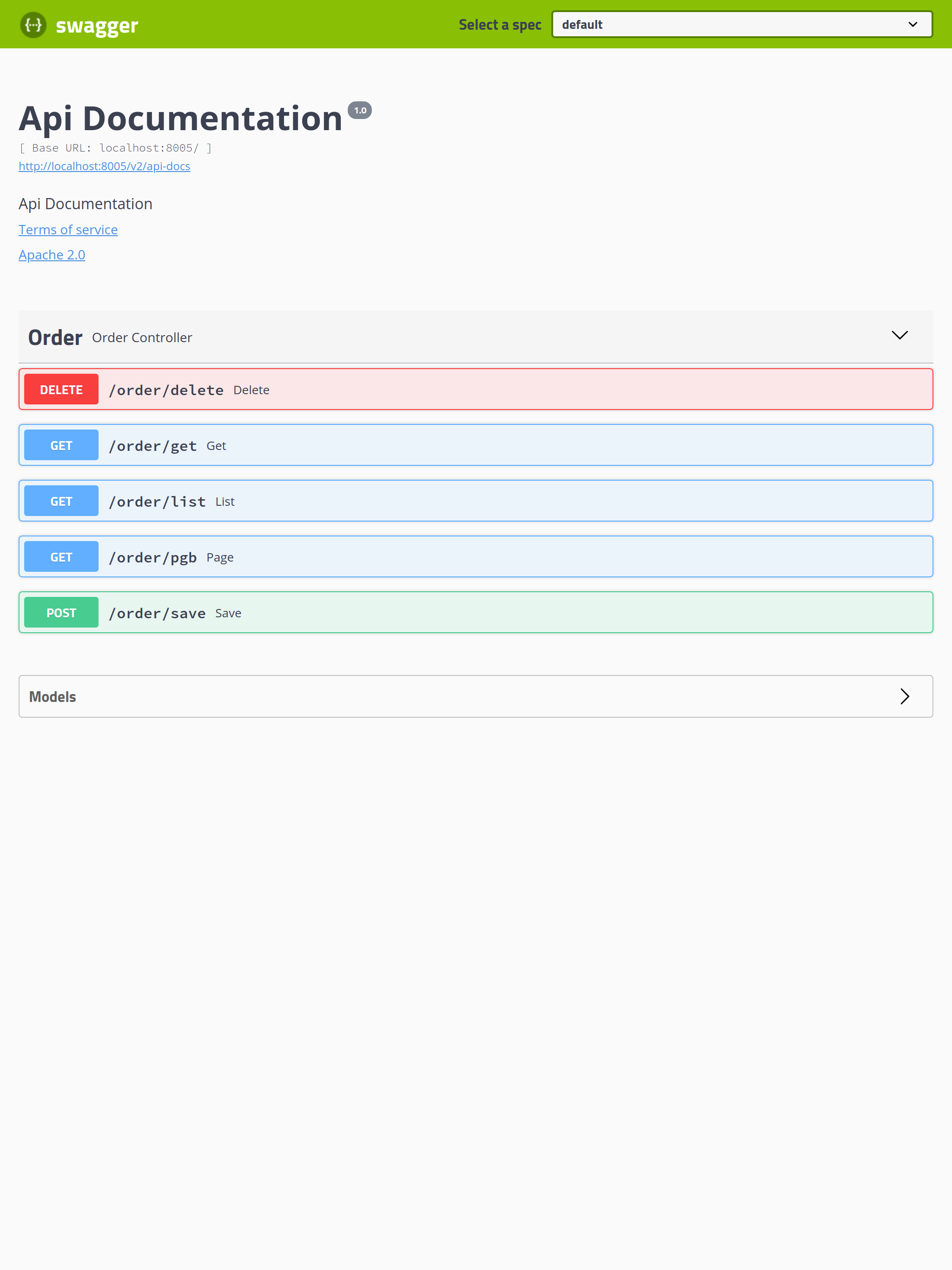
Task: Click the Models section title
Action: pyautogui.click(x=53, y=697)
